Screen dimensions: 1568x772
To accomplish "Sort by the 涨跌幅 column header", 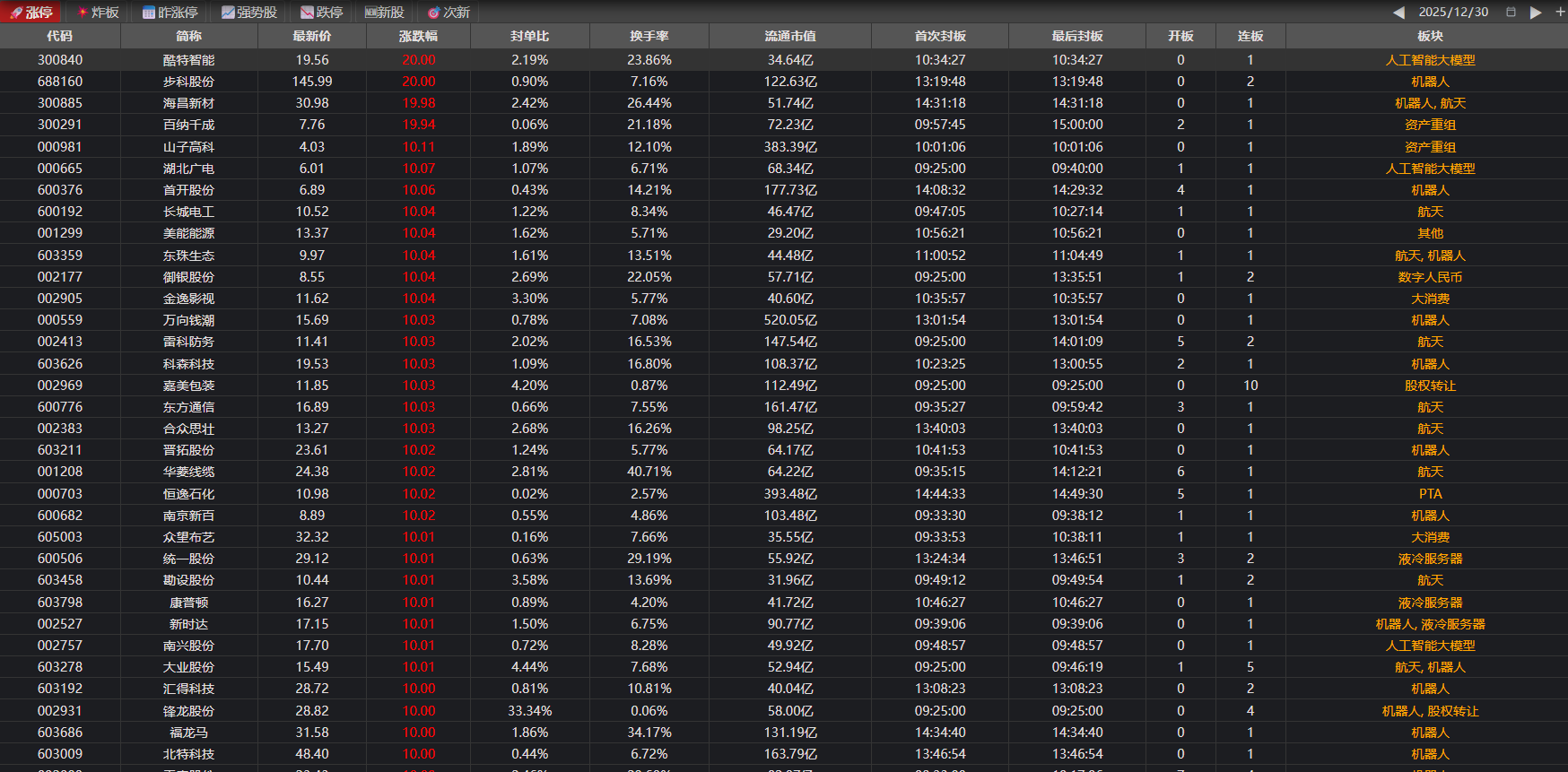I will [418, 36].
